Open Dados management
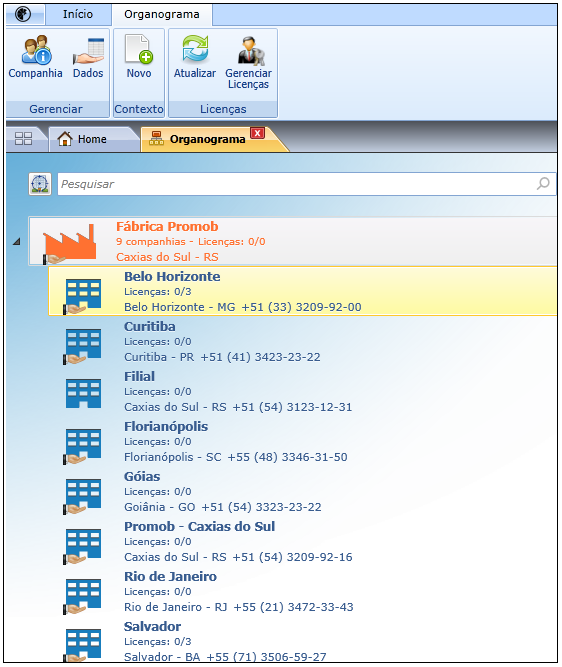The image size is (562, 667). pos(88,57)
